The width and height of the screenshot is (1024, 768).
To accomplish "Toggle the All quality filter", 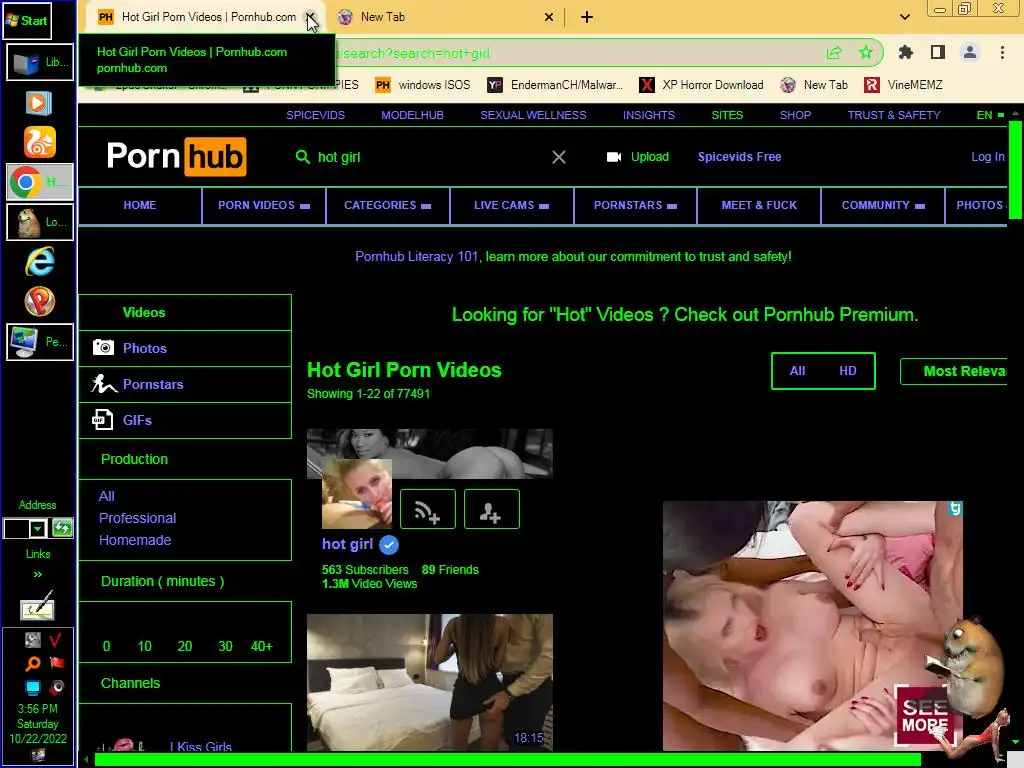I will click(x=797, y=371).
